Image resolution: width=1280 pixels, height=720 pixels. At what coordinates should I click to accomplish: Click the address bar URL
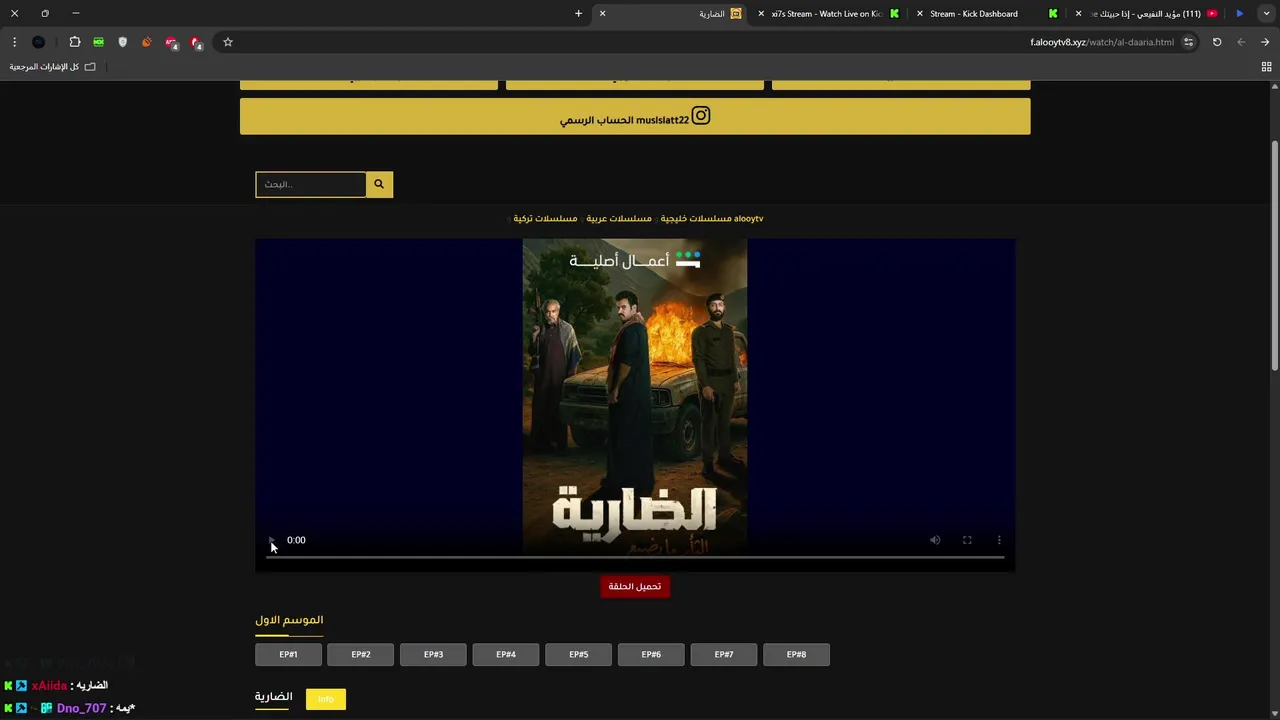pos(1102,42)
